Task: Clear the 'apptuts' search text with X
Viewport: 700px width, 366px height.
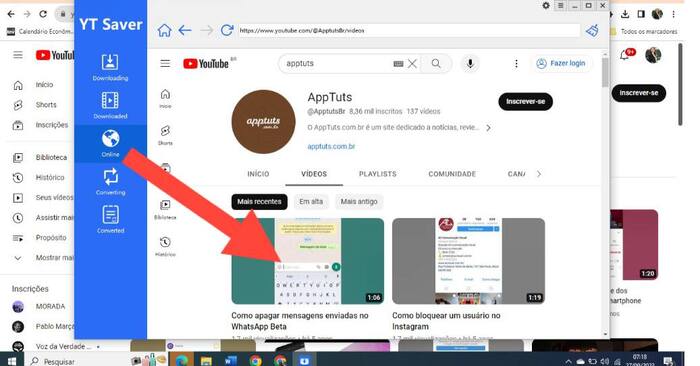Action: coord(412,64)
